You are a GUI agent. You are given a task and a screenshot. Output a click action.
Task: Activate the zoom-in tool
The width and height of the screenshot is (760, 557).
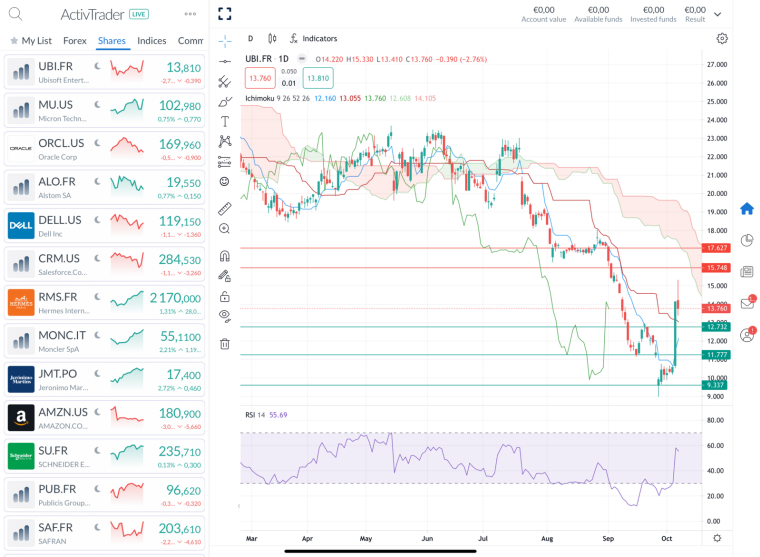224,229
